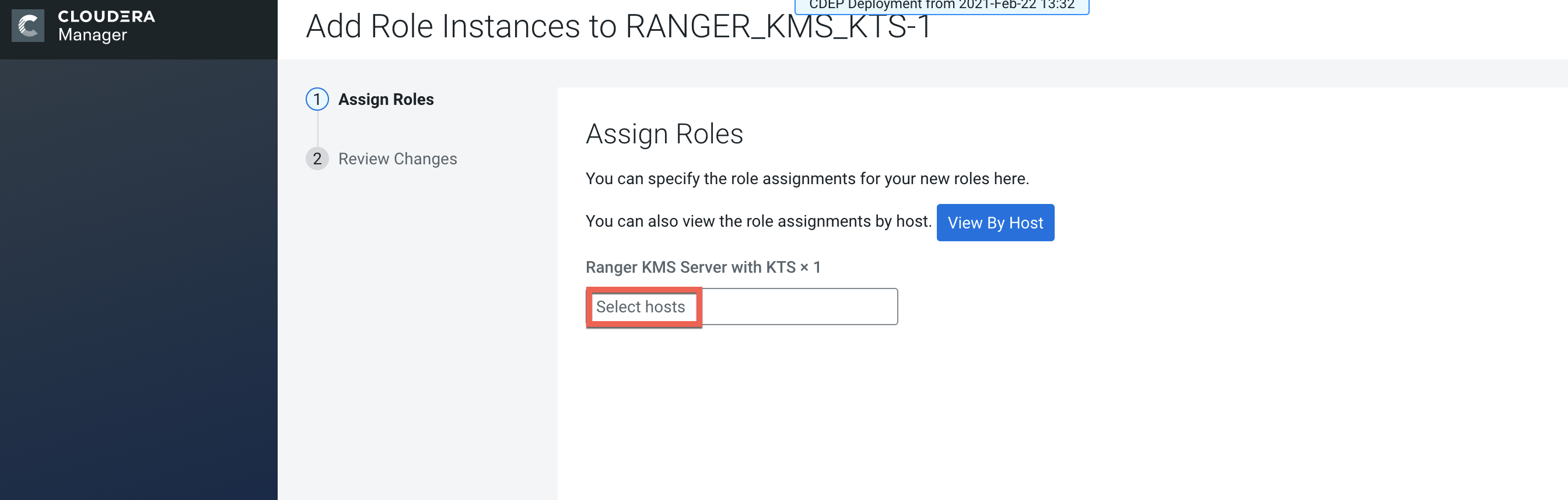Click the step 2 circle icon
The height and width of the screenshot is (500, 1568).
click(x=317, y=159)
